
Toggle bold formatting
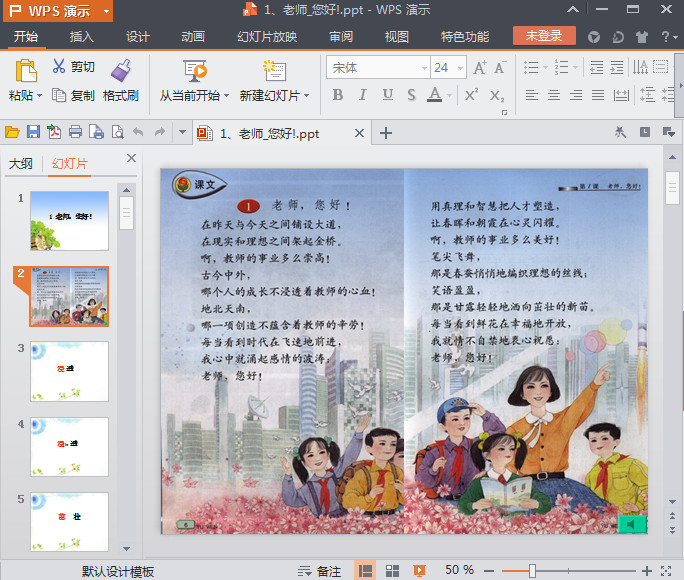pyautogui.click(x=338, y=95)
